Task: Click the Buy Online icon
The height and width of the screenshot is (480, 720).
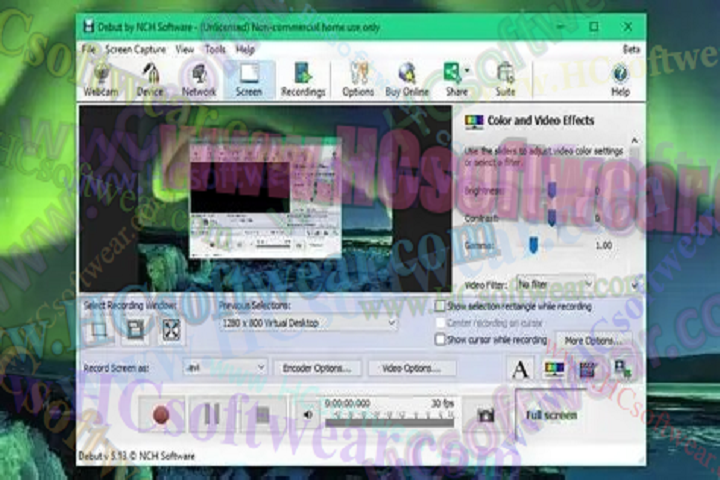Action: pos(407,79)
